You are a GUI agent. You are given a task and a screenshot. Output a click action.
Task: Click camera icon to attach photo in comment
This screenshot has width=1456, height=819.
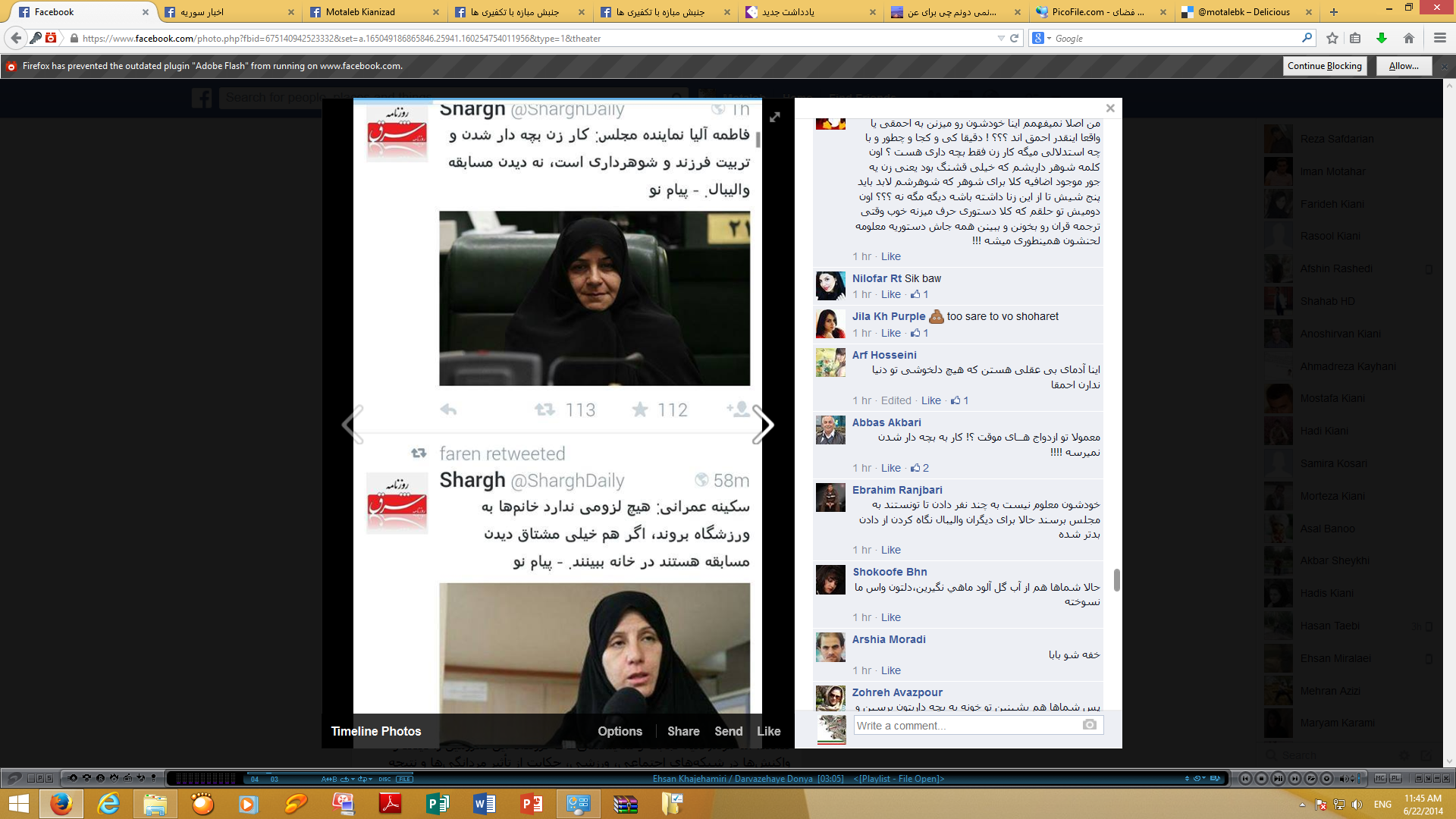point(1089,725)
